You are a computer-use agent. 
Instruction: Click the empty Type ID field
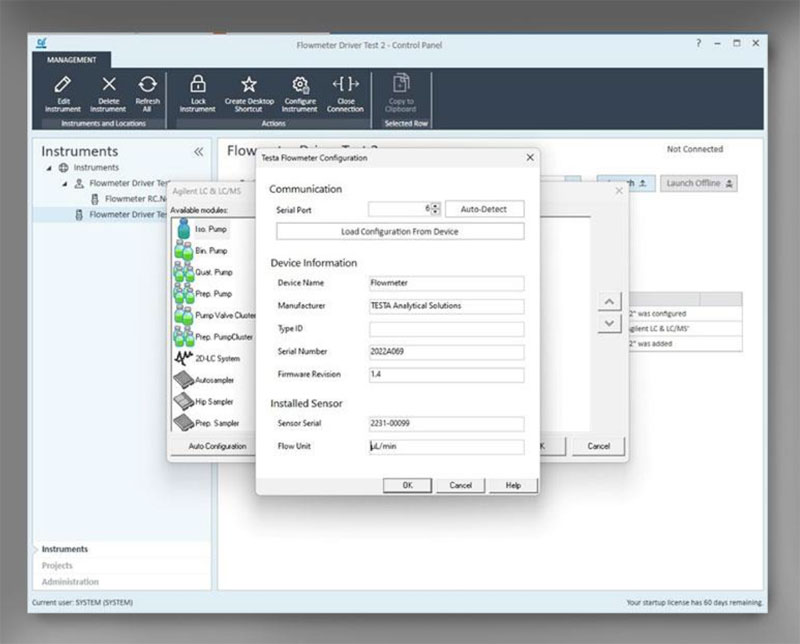pyautogui.click(x=446, y=329)
